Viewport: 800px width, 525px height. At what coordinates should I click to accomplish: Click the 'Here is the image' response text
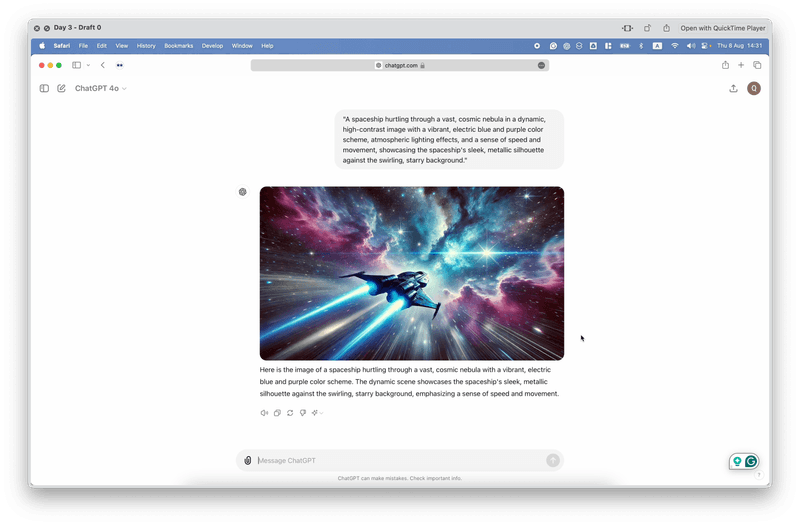pyautogui.click(x=409, y=382)
